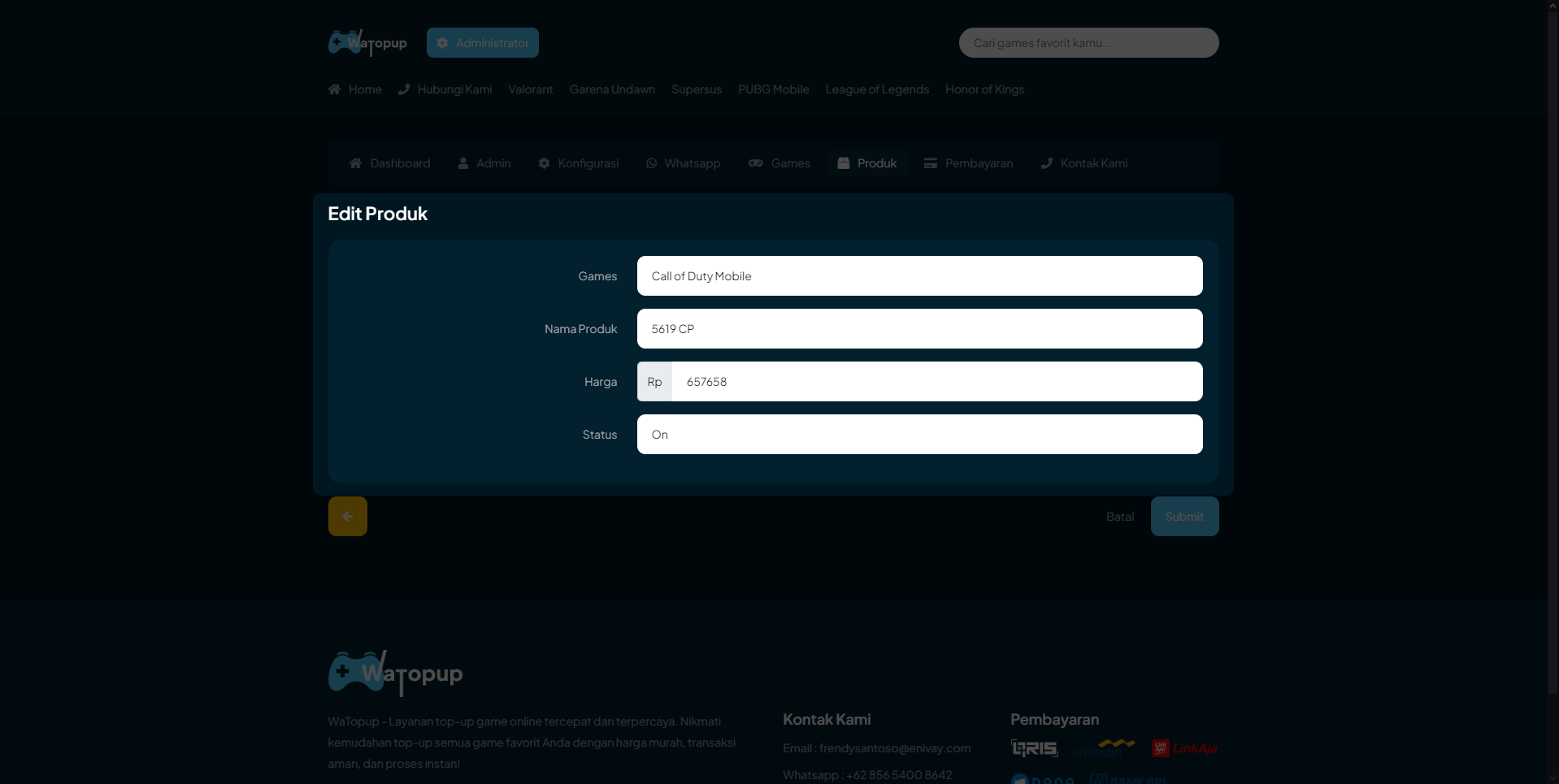Open the Home link
The width and height of the screenshot is (1559, 784).
point(355,89)
